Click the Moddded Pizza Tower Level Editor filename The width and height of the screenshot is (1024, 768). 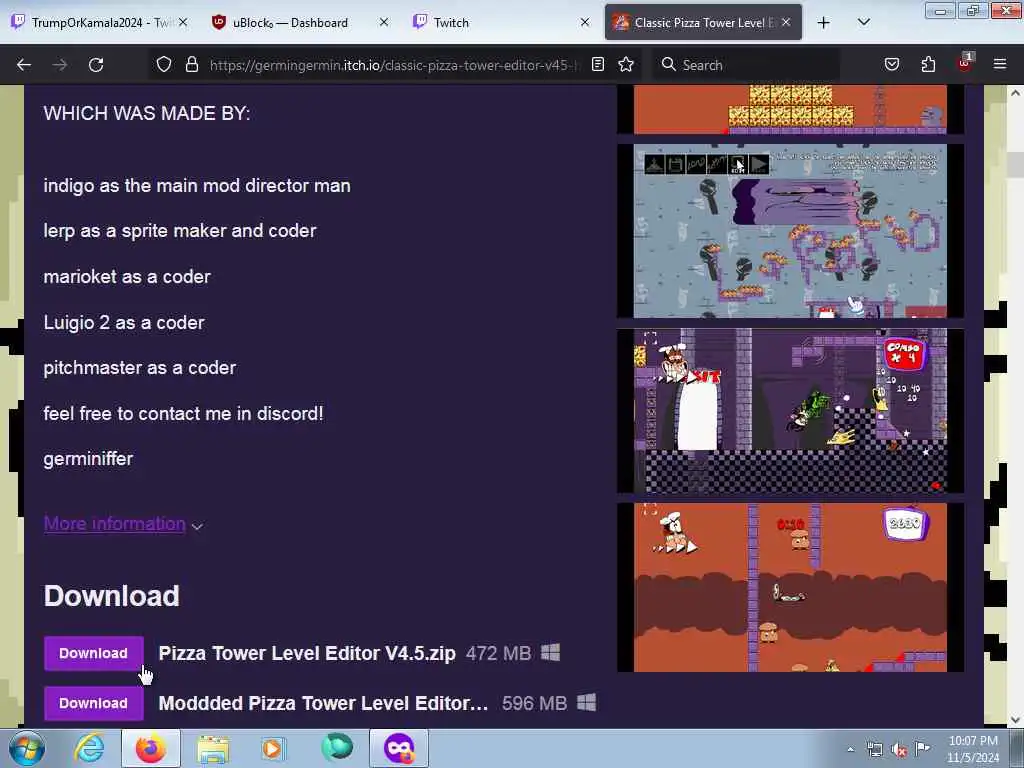pos(323,703)
